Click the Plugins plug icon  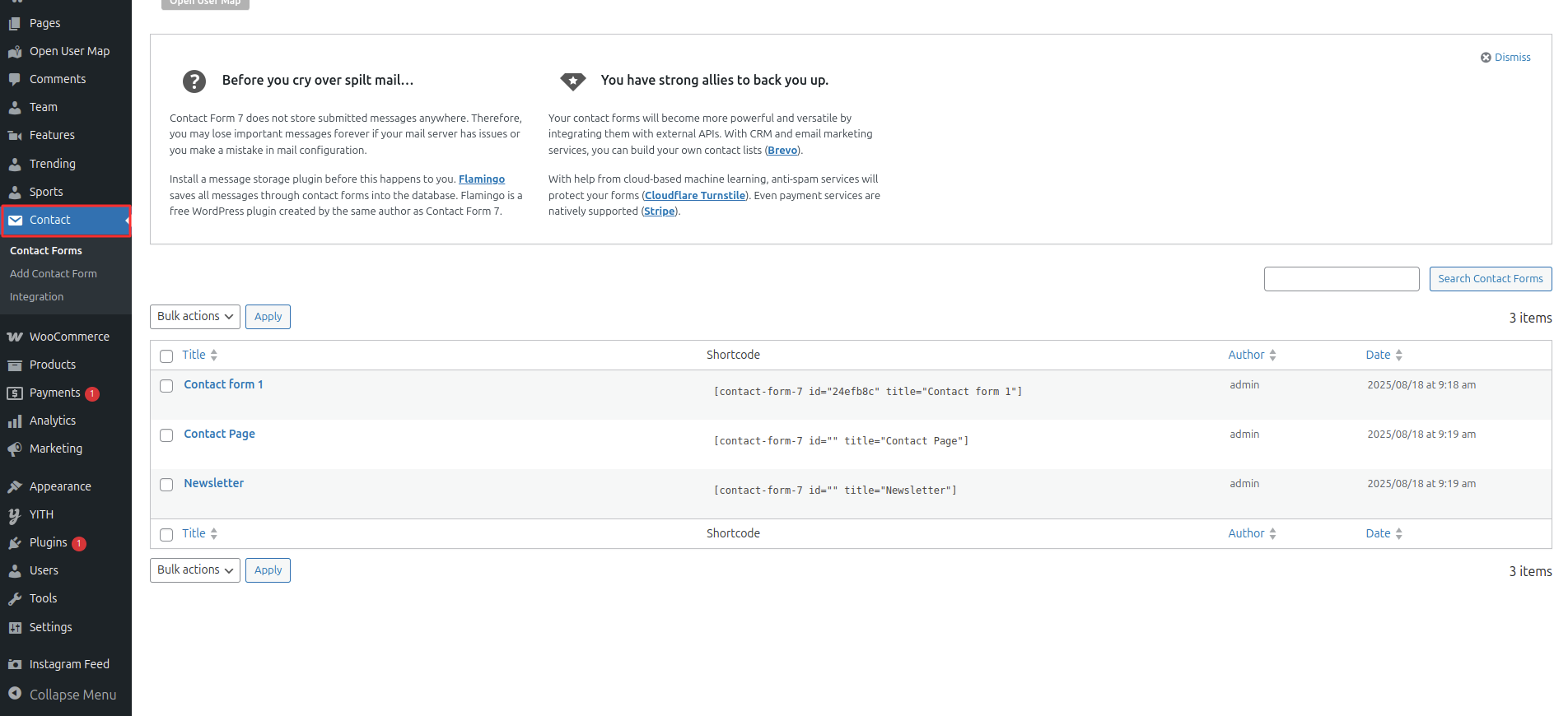[15, 542]
